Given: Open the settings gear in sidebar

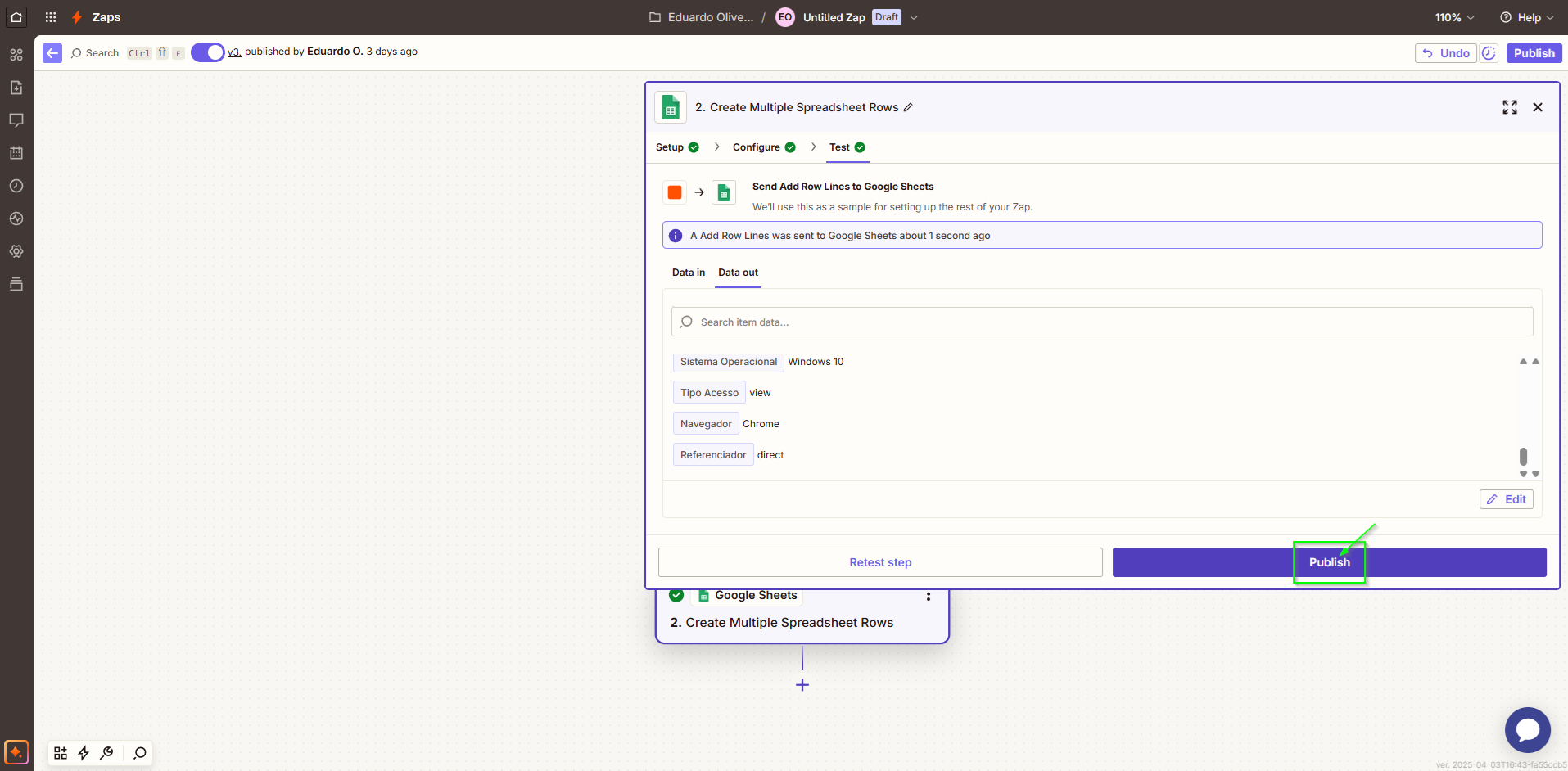Looking at the screenshot, I should (16, 251).
